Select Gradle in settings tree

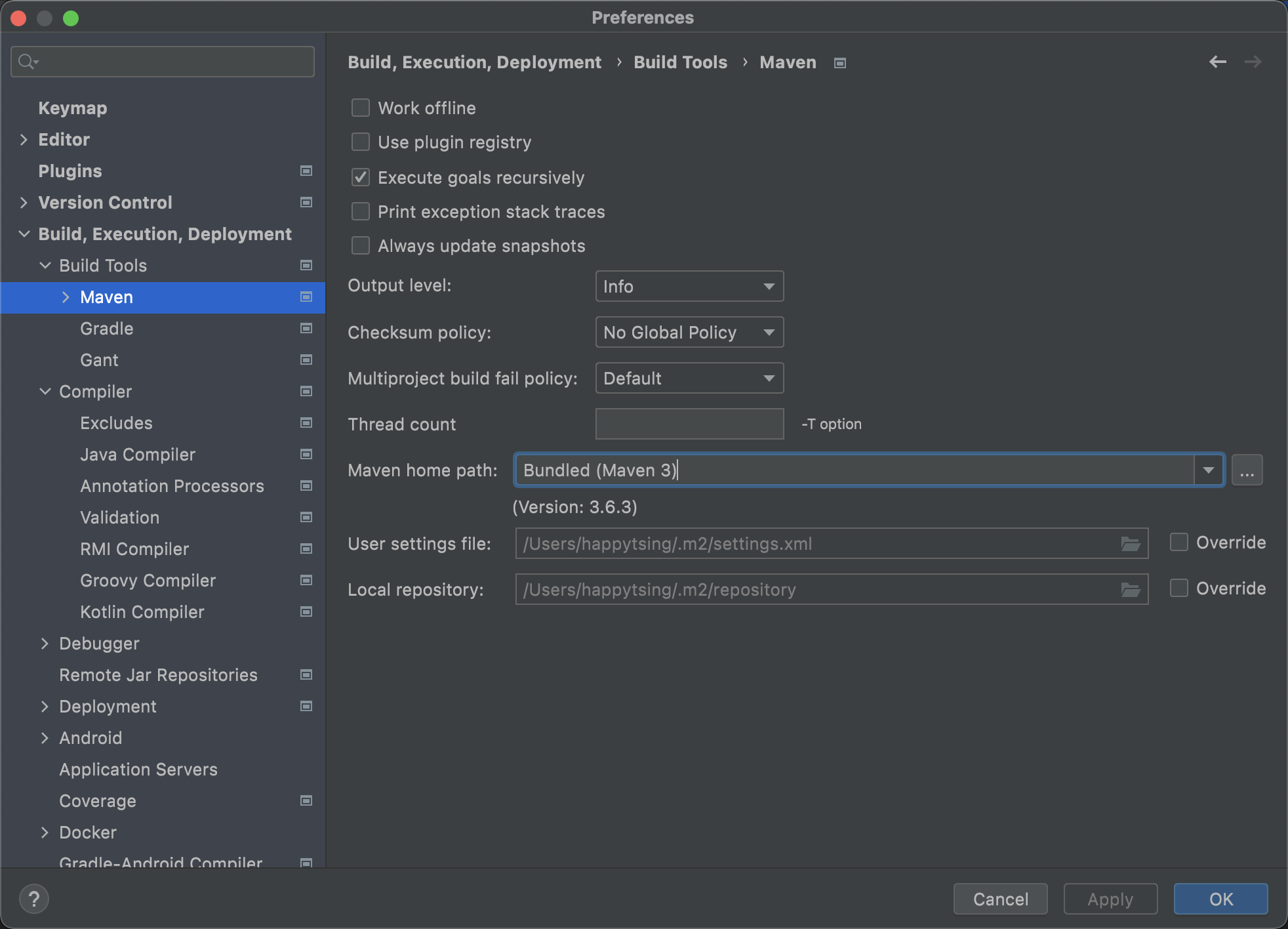pos(107,329)
